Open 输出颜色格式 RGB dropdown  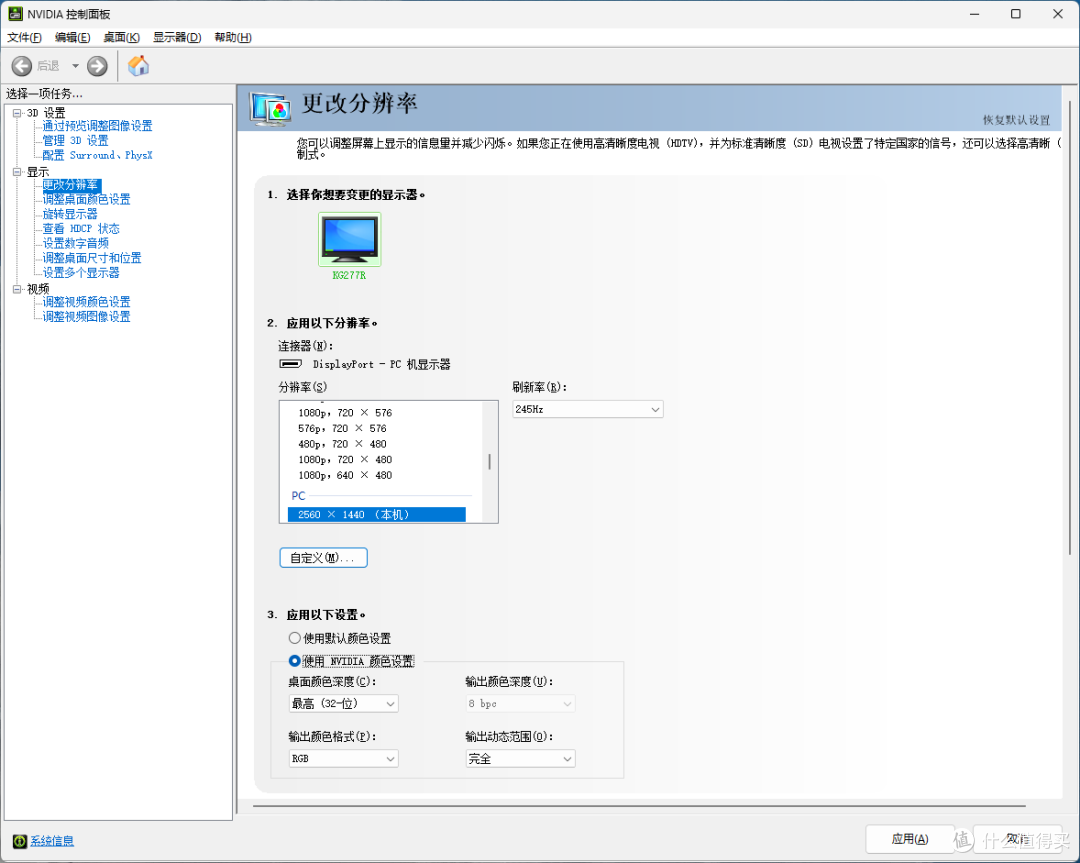(x=343, y=759)
